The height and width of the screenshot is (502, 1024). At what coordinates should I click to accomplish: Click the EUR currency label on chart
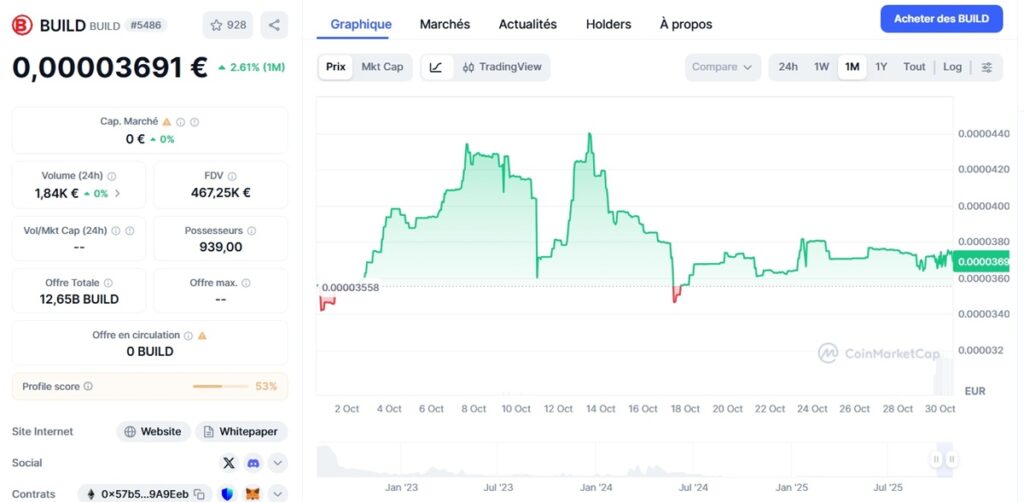click(975, 391)
